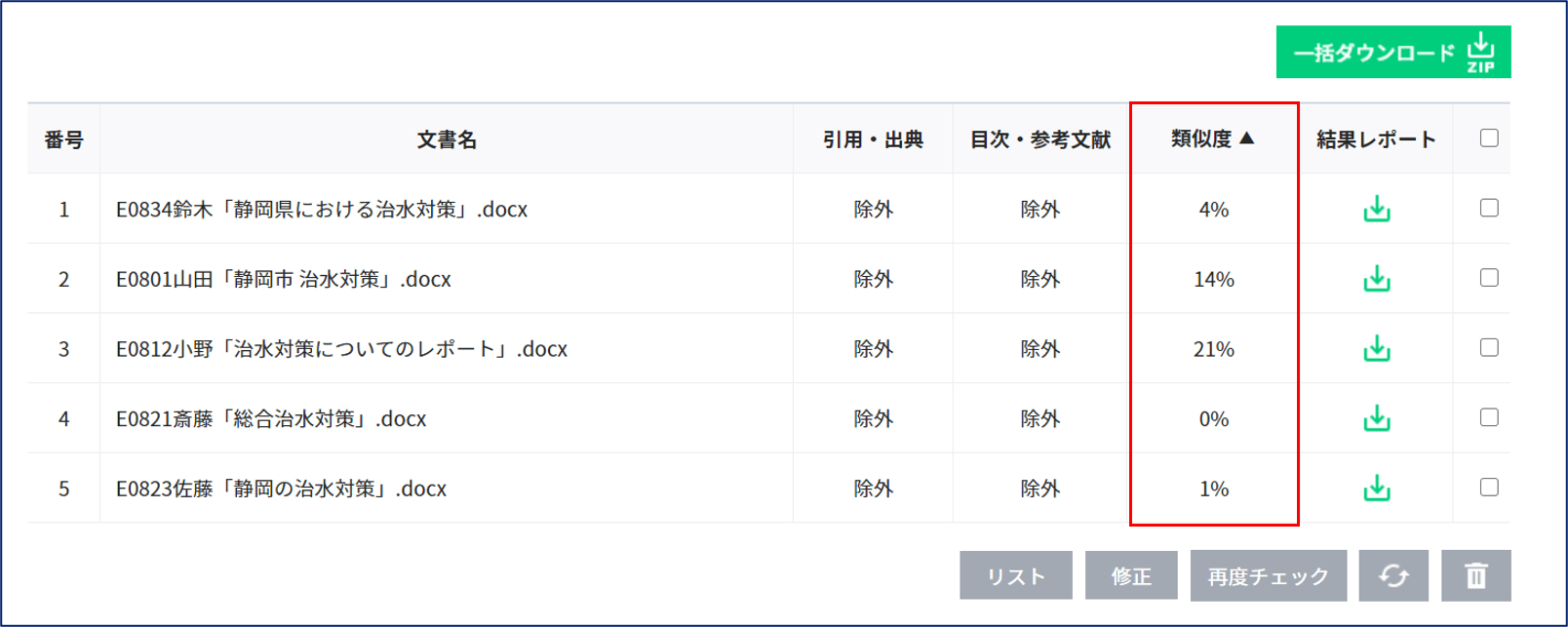Download the result report for E0801山田's document
Screen dimensions: 1568x627
click(x=1376, y=280)
